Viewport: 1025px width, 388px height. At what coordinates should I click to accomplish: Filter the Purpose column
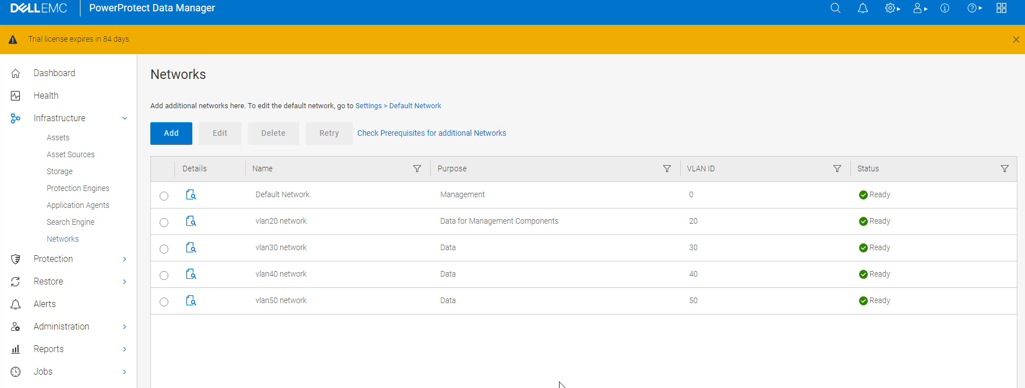pos(667,169)
